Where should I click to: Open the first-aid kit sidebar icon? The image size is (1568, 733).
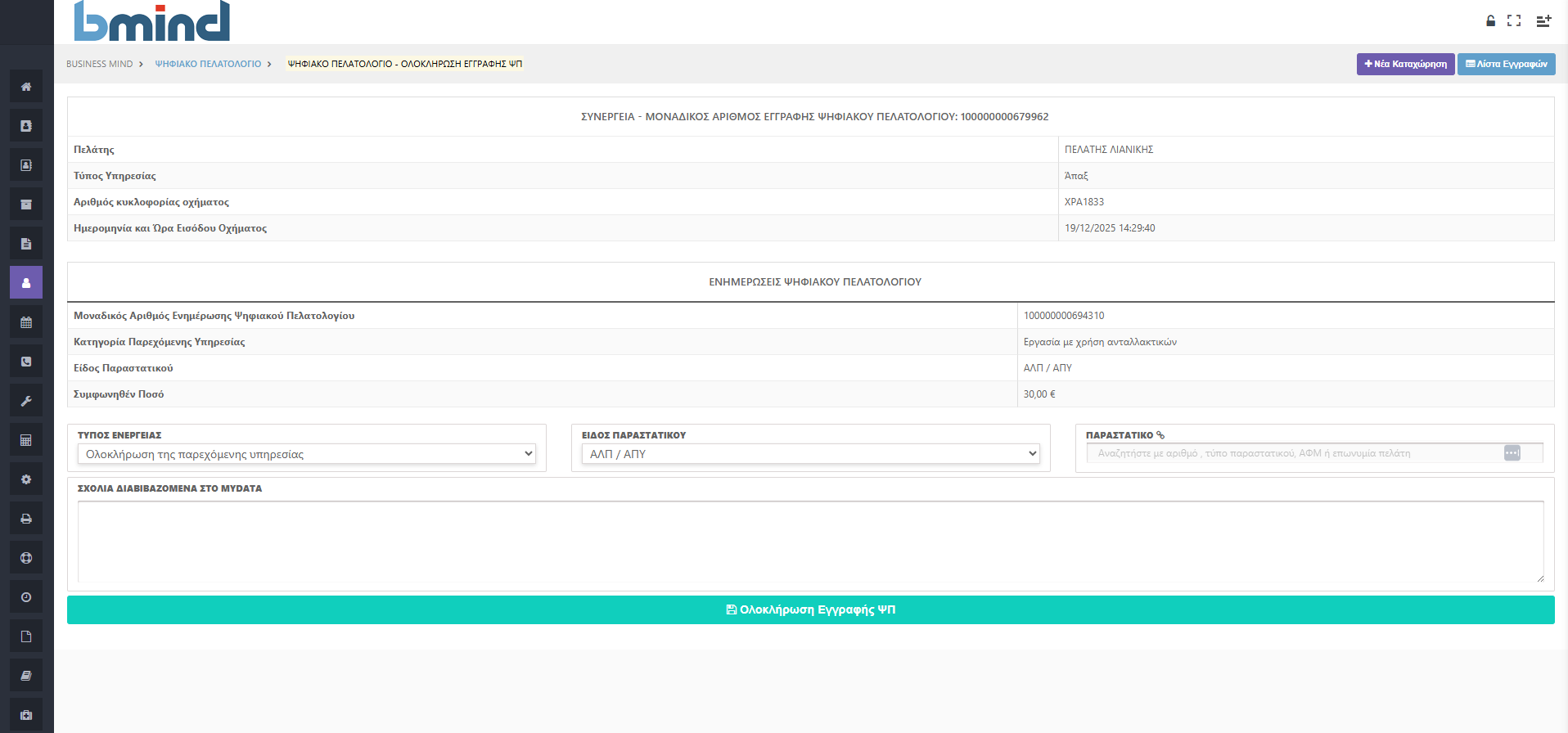(x=26, y=715)
